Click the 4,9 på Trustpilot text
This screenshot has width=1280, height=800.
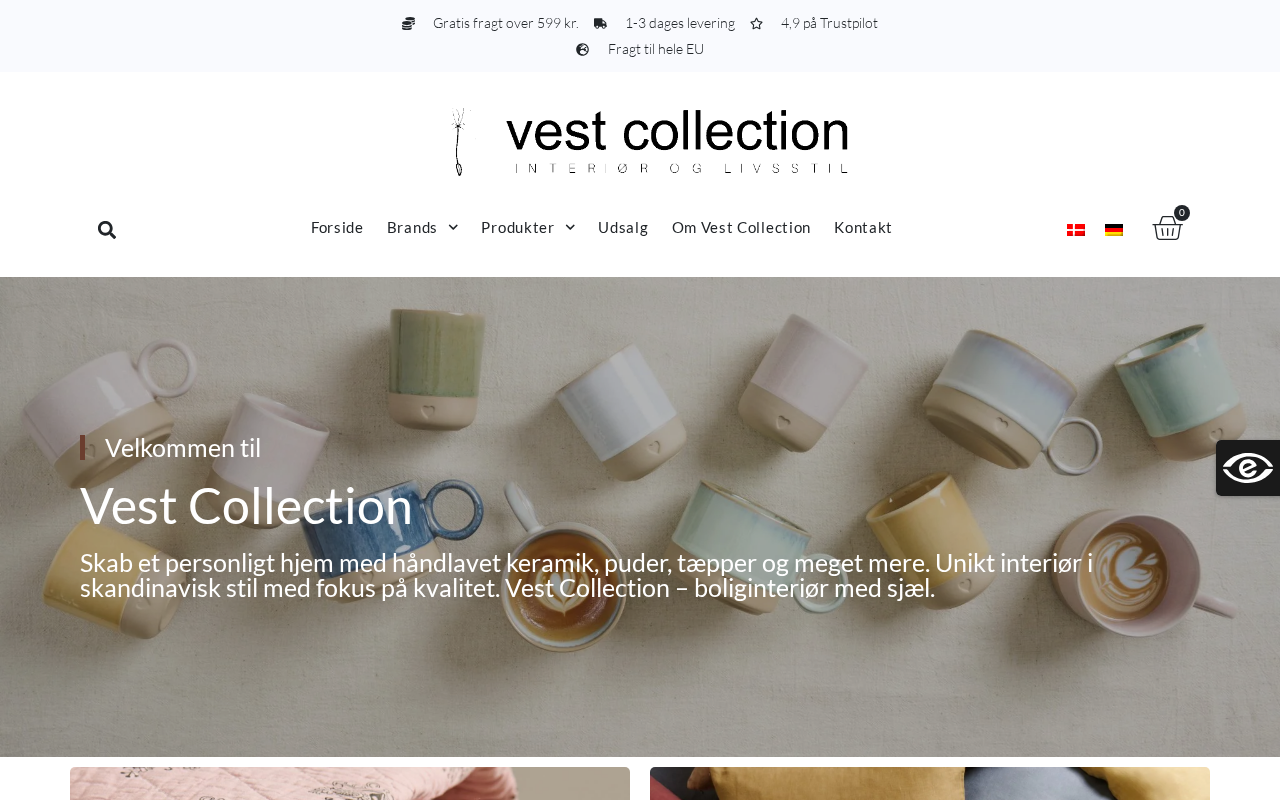[829, 23]
